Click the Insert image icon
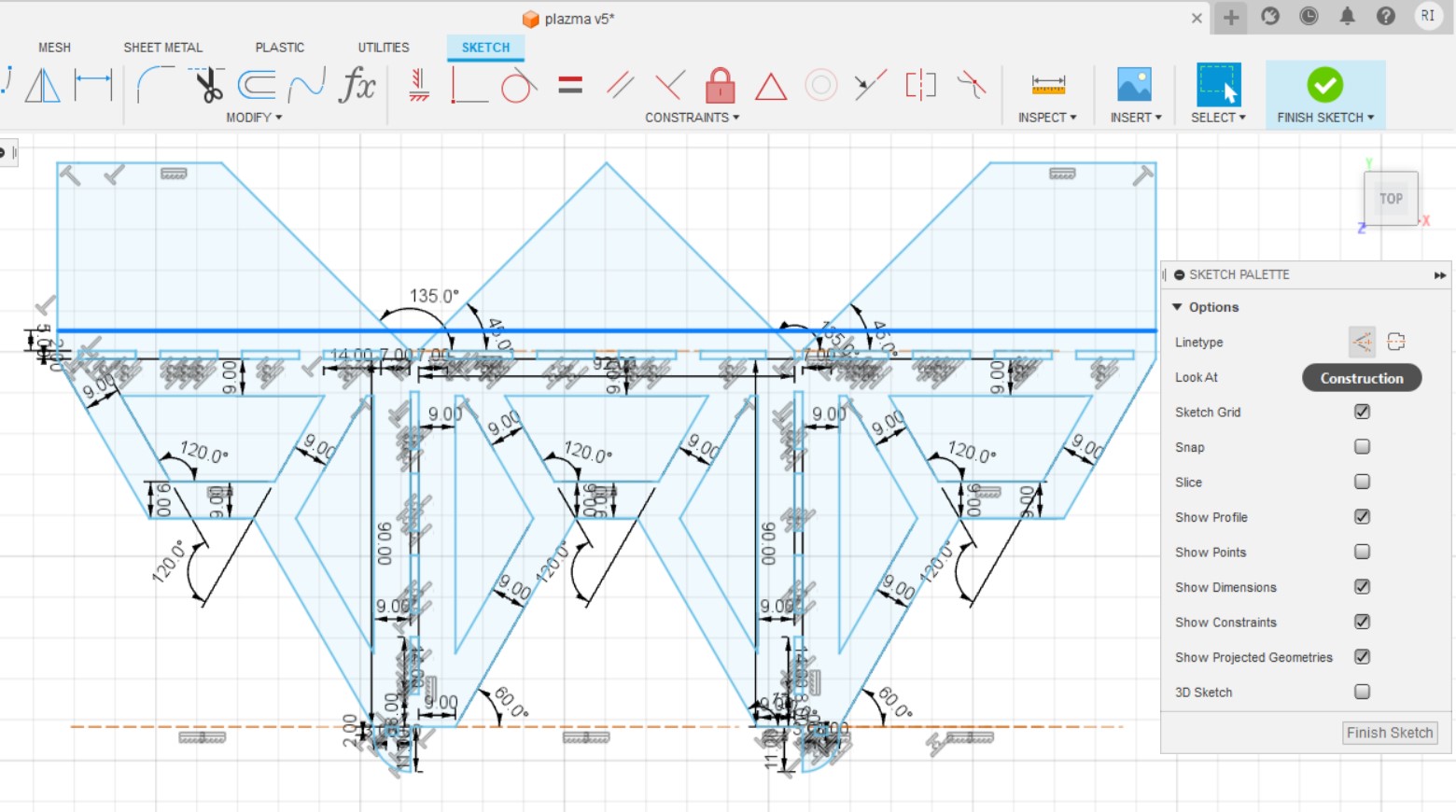 1134,85
